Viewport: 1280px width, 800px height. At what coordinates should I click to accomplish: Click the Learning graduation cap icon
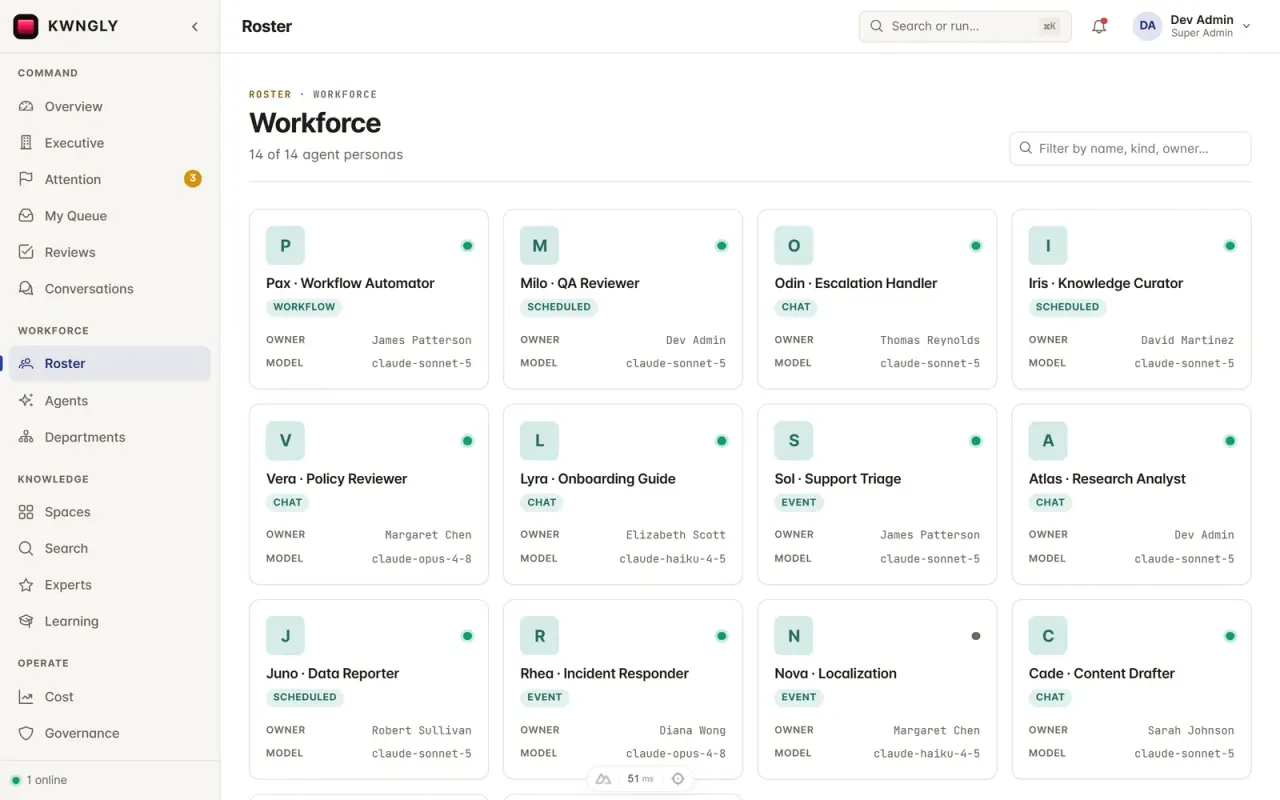(x=26, y=621)
